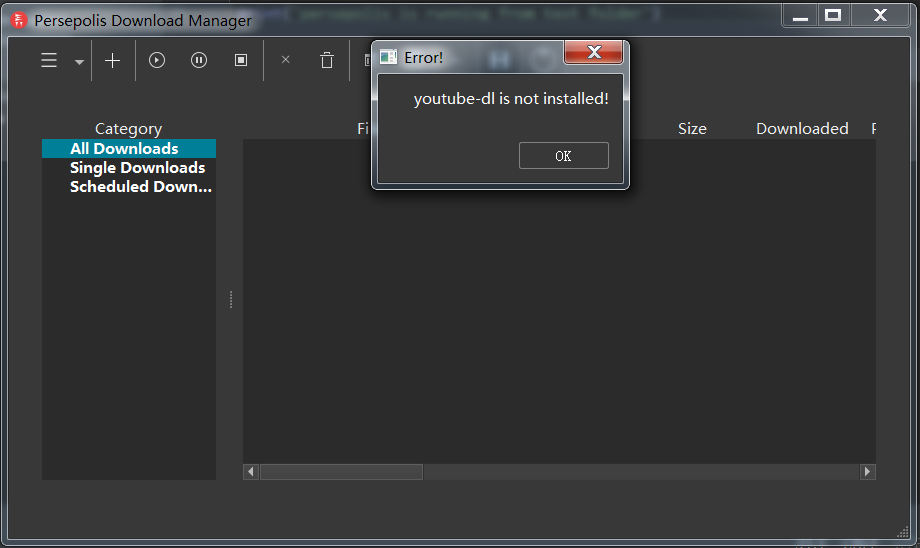Click the Category header

[x=128, y=128]
